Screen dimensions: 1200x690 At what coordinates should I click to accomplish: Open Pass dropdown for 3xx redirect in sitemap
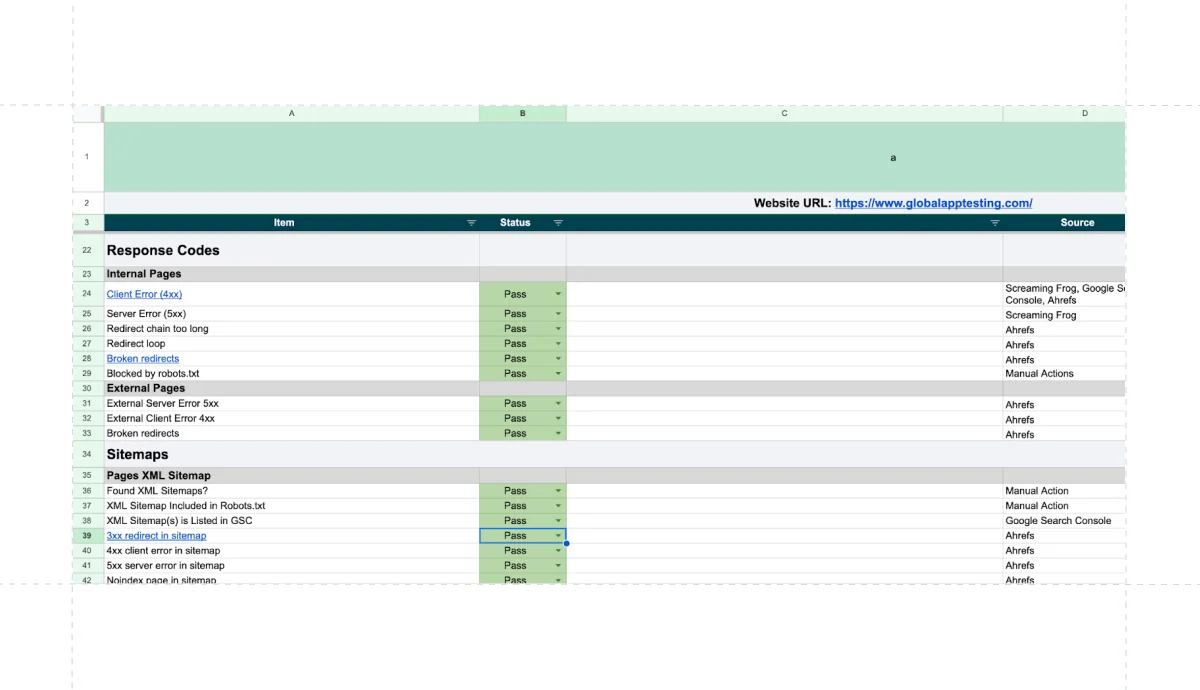coord(558,536)
